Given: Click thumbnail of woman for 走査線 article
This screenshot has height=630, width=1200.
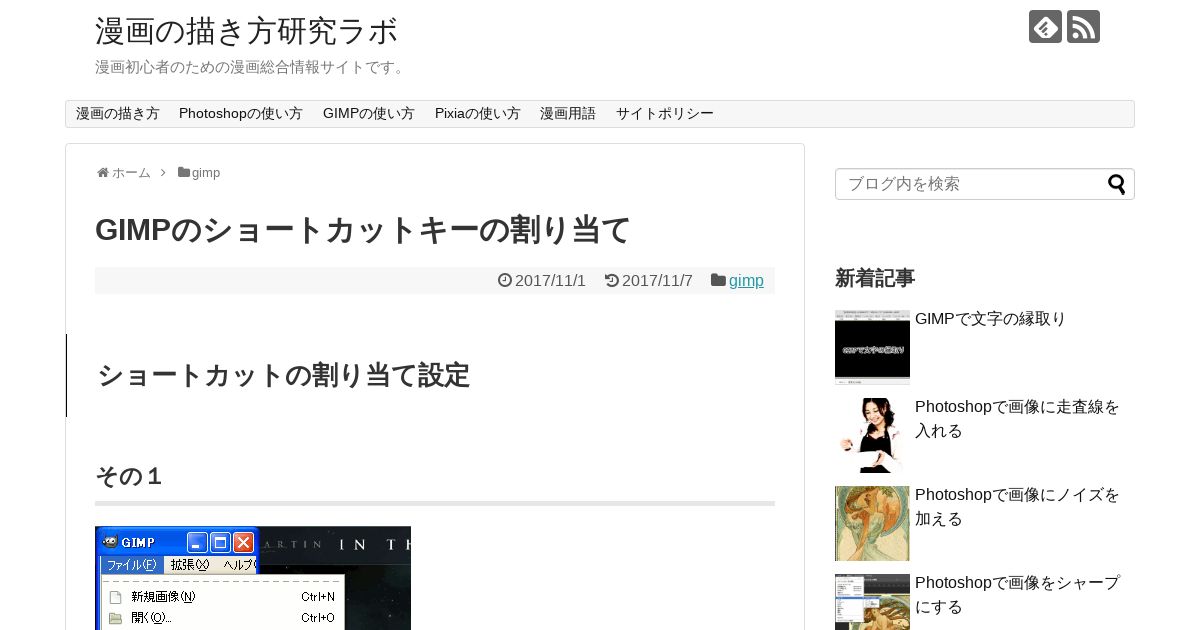Looking at the screenshot, I should (872, 435).
